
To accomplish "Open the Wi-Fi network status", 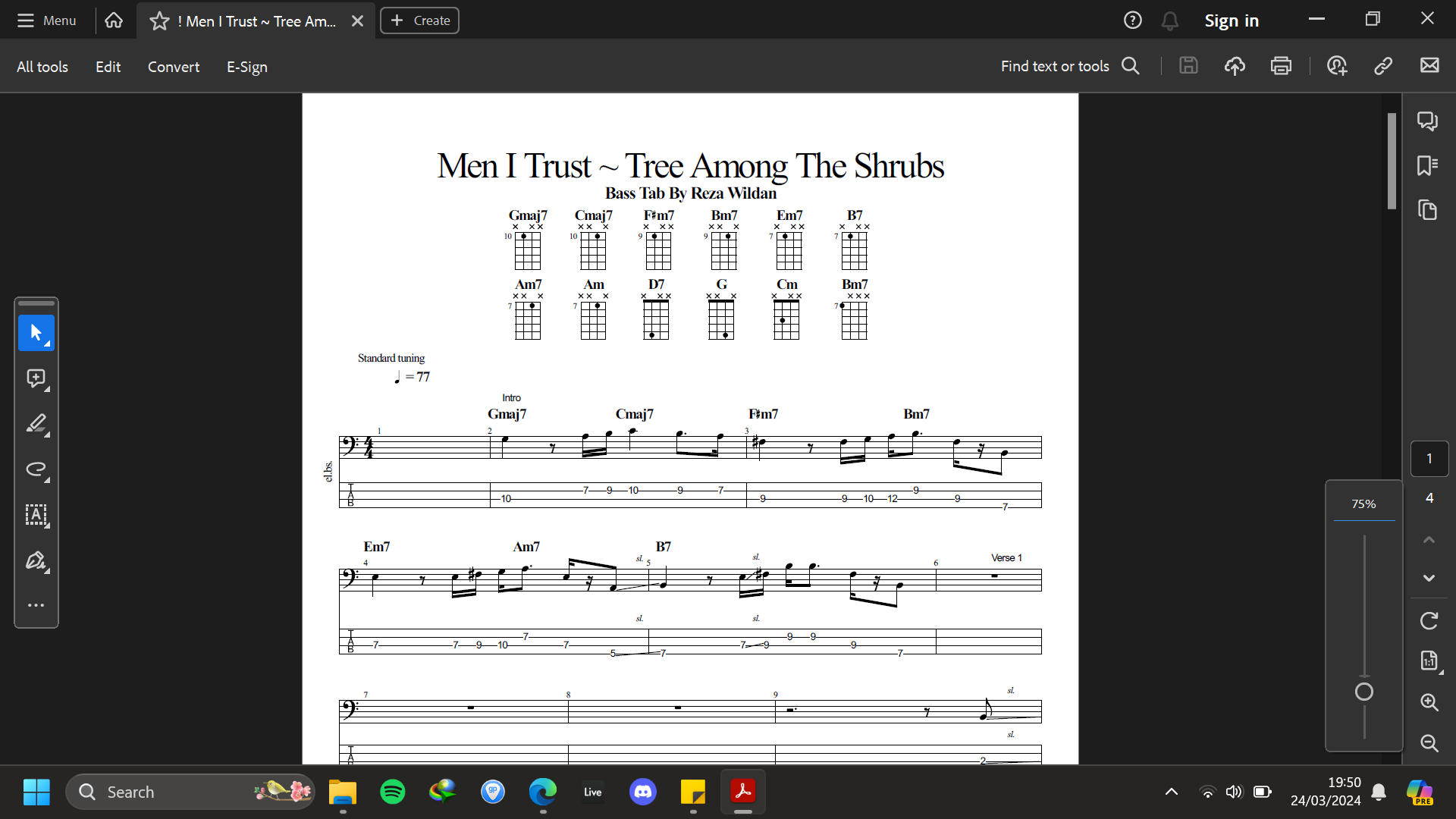I will [x=1207, y=792].
